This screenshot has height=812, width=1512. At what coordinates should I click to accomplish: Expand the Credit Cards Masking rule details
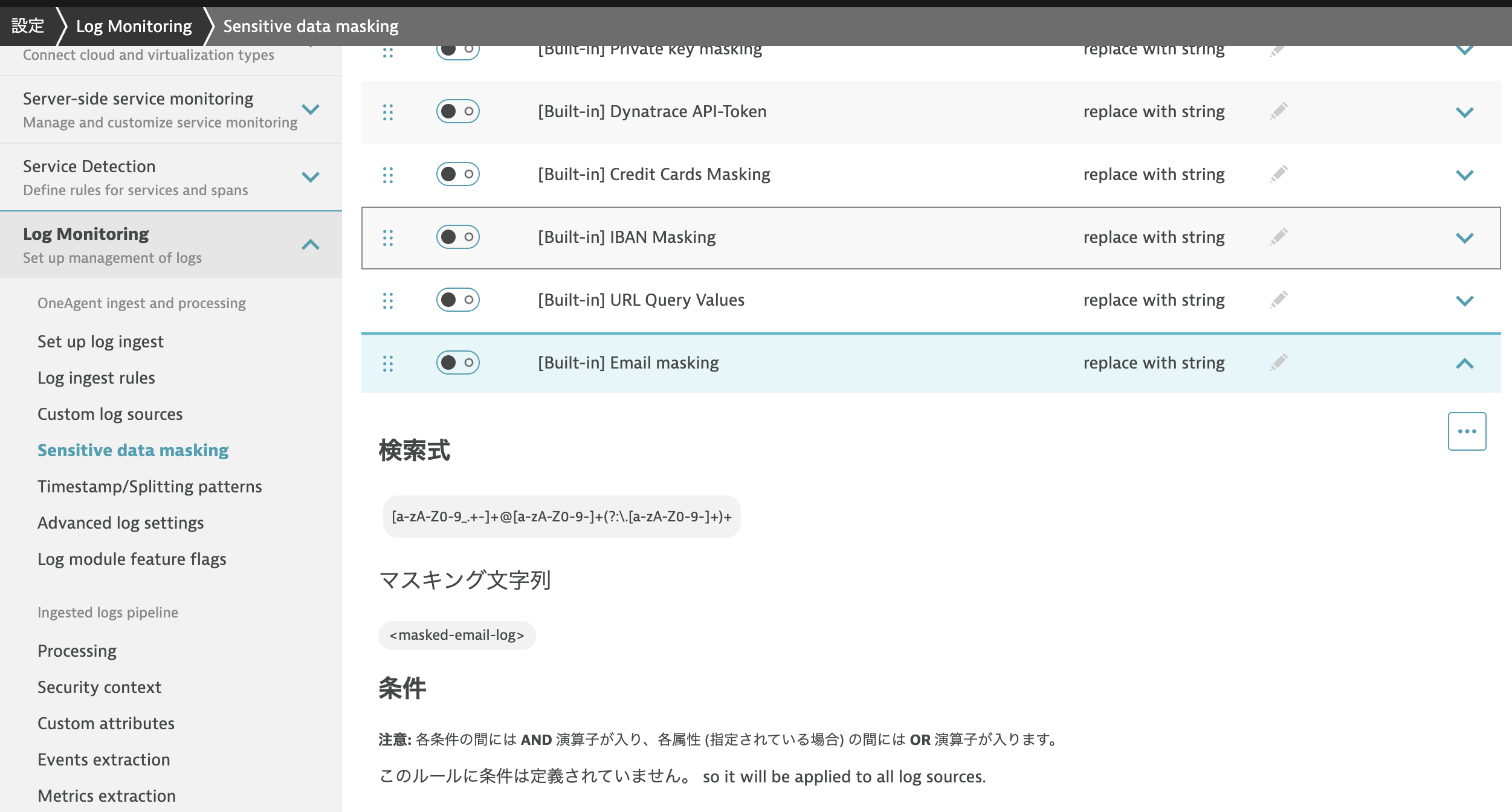[1465, 175]
